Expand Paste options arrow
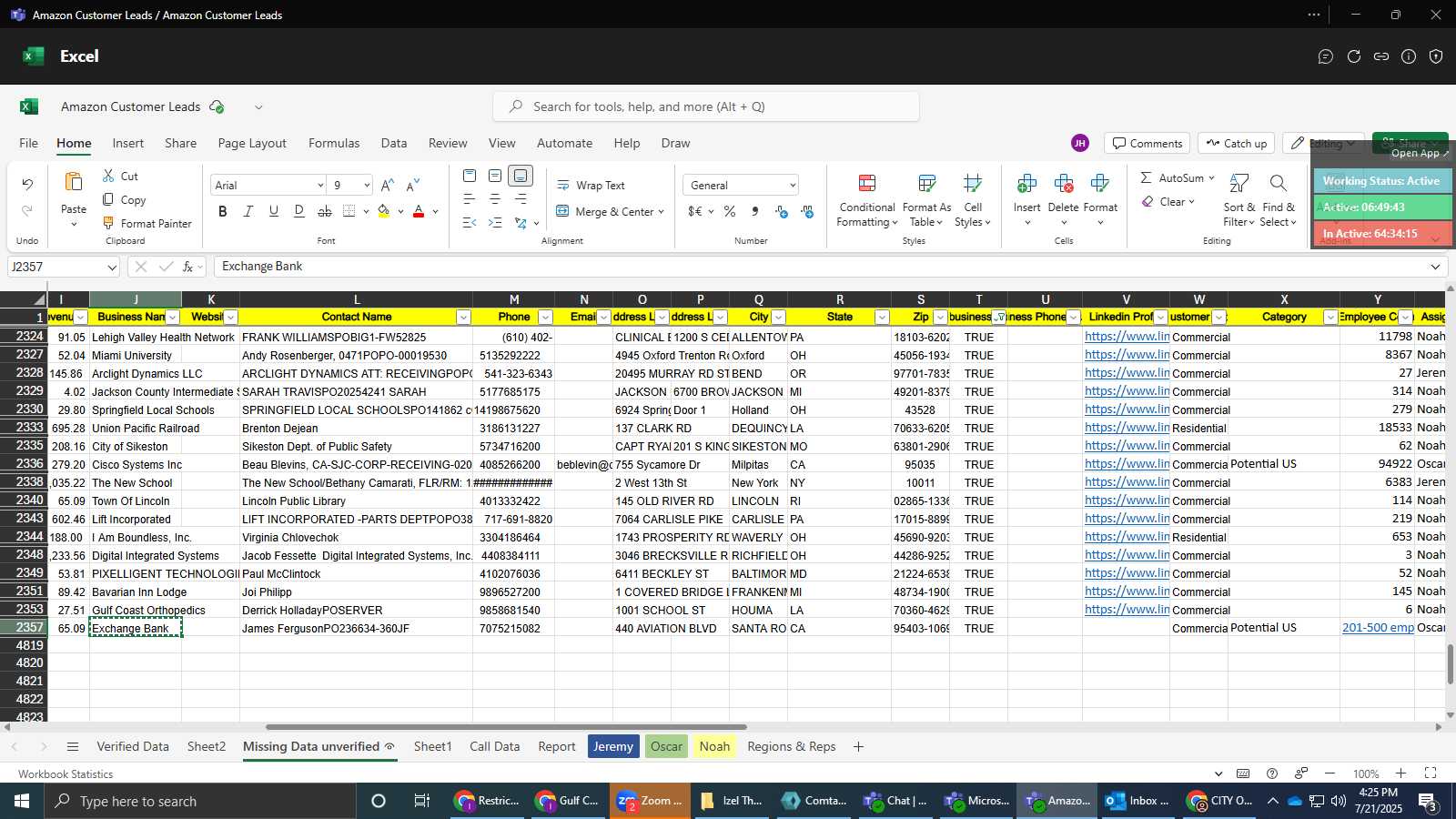Viewport: 1456px width, 819px height. click(74, 224)
